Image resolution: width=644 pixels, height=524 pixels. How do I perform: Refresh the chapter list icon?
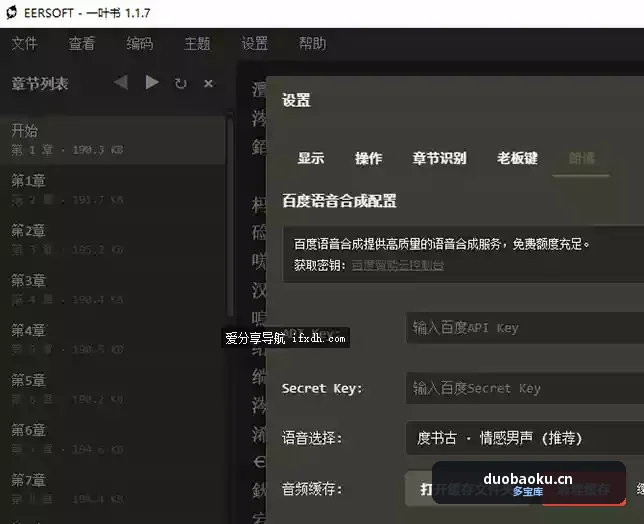(x=181, y=83)
